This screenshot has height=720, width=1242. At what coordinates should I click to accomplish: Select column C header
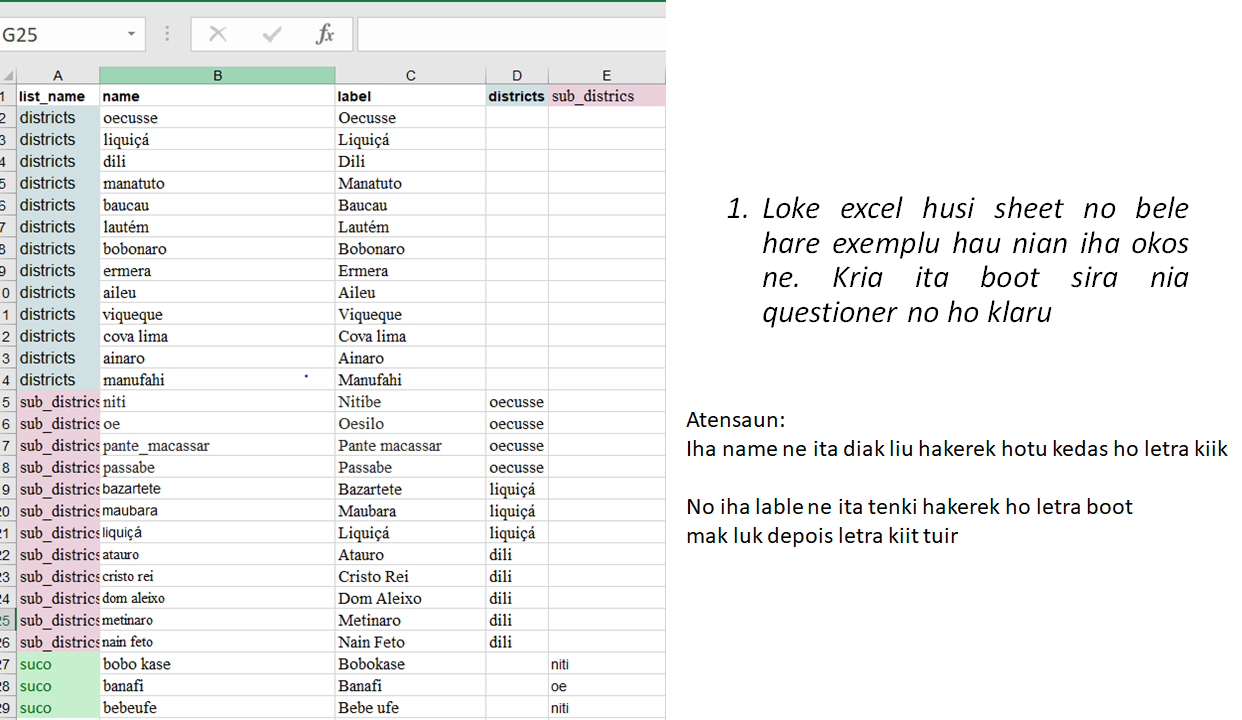410,75
